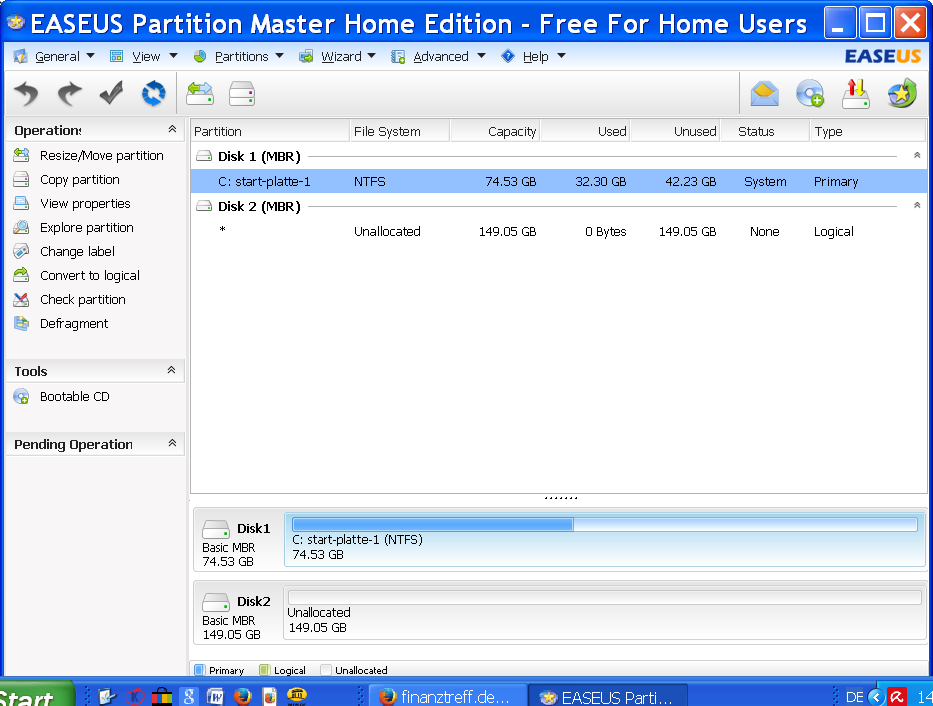Click the Start button
This screenshot has width=933, height=706.
(x=36, y=695)
